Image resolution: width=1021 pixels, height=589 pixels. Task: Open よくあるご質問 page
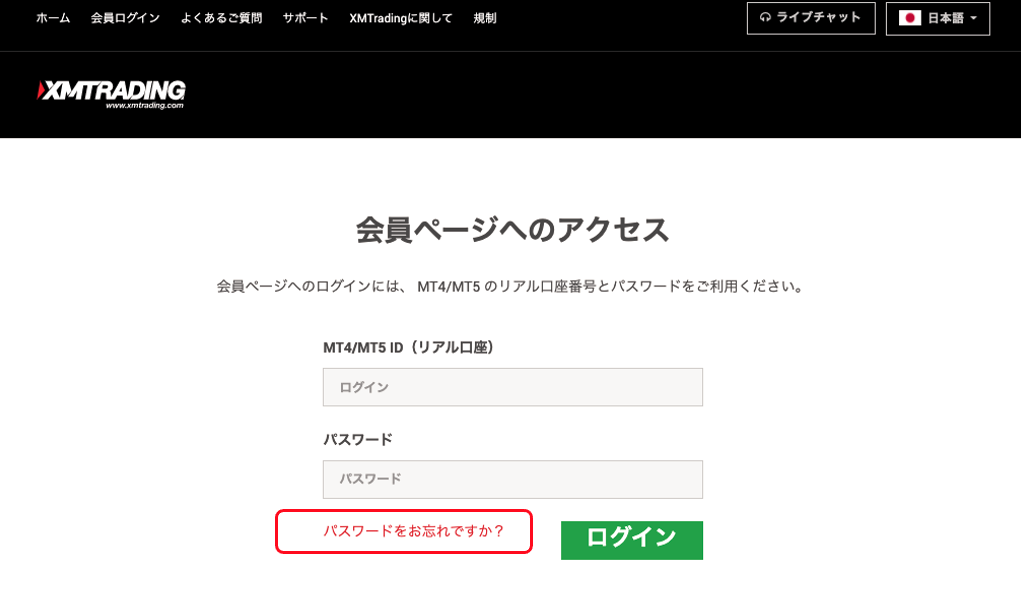click(221, 18)
